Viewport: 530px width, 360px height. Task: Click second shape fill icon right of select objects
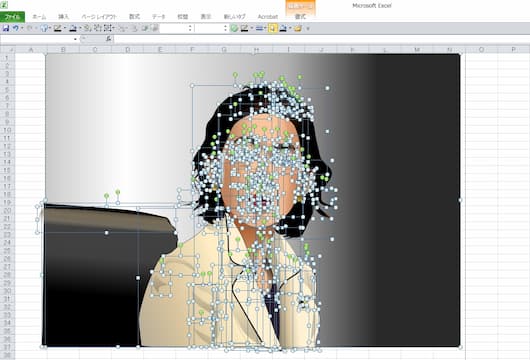coord(283,28)
